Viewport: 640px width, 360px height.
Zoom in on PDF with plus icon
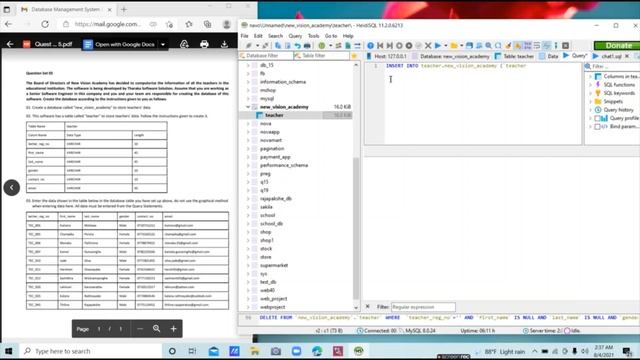[173, 329]
